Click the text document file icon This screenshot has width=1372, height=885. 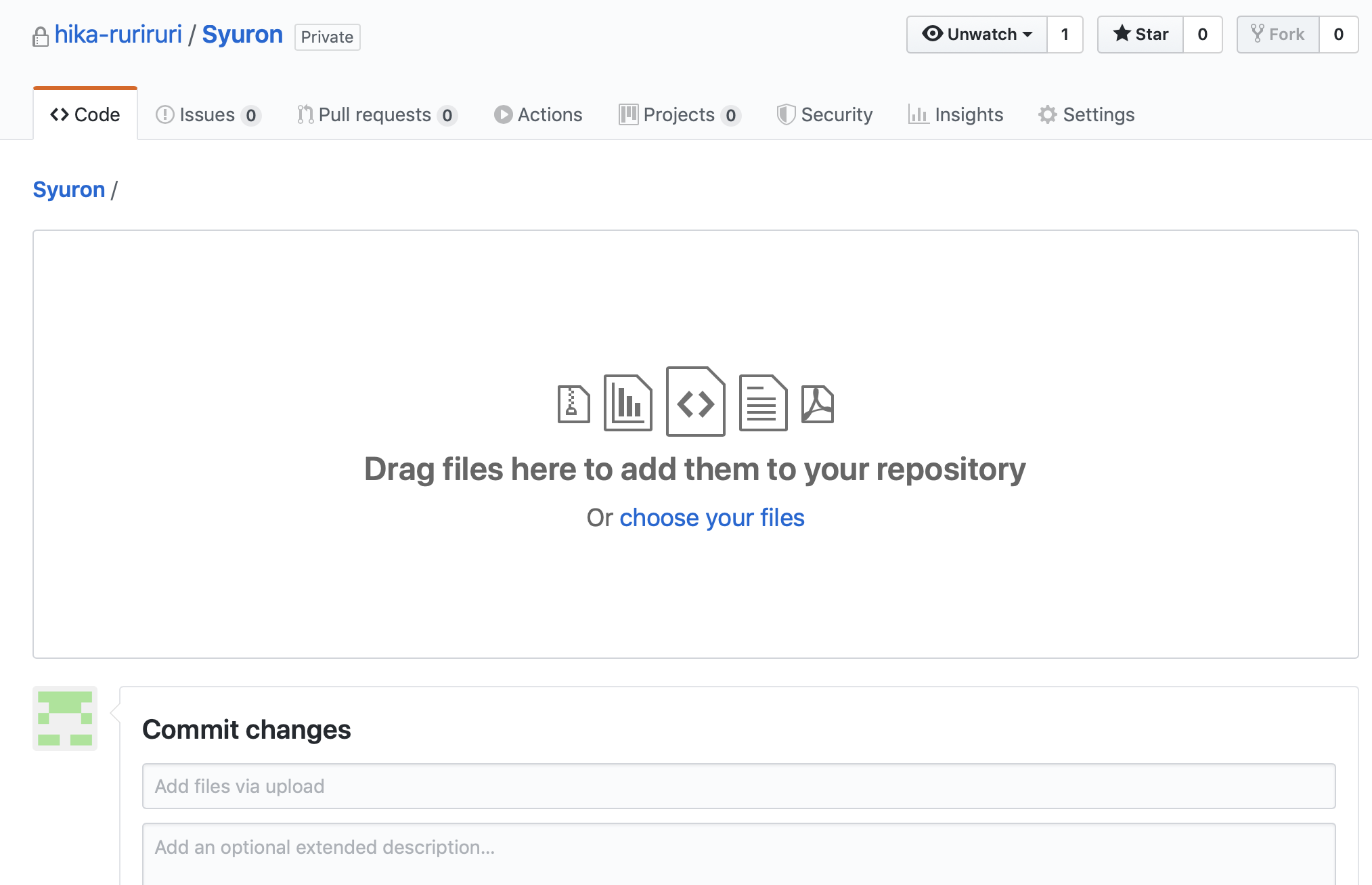point(763,403)
